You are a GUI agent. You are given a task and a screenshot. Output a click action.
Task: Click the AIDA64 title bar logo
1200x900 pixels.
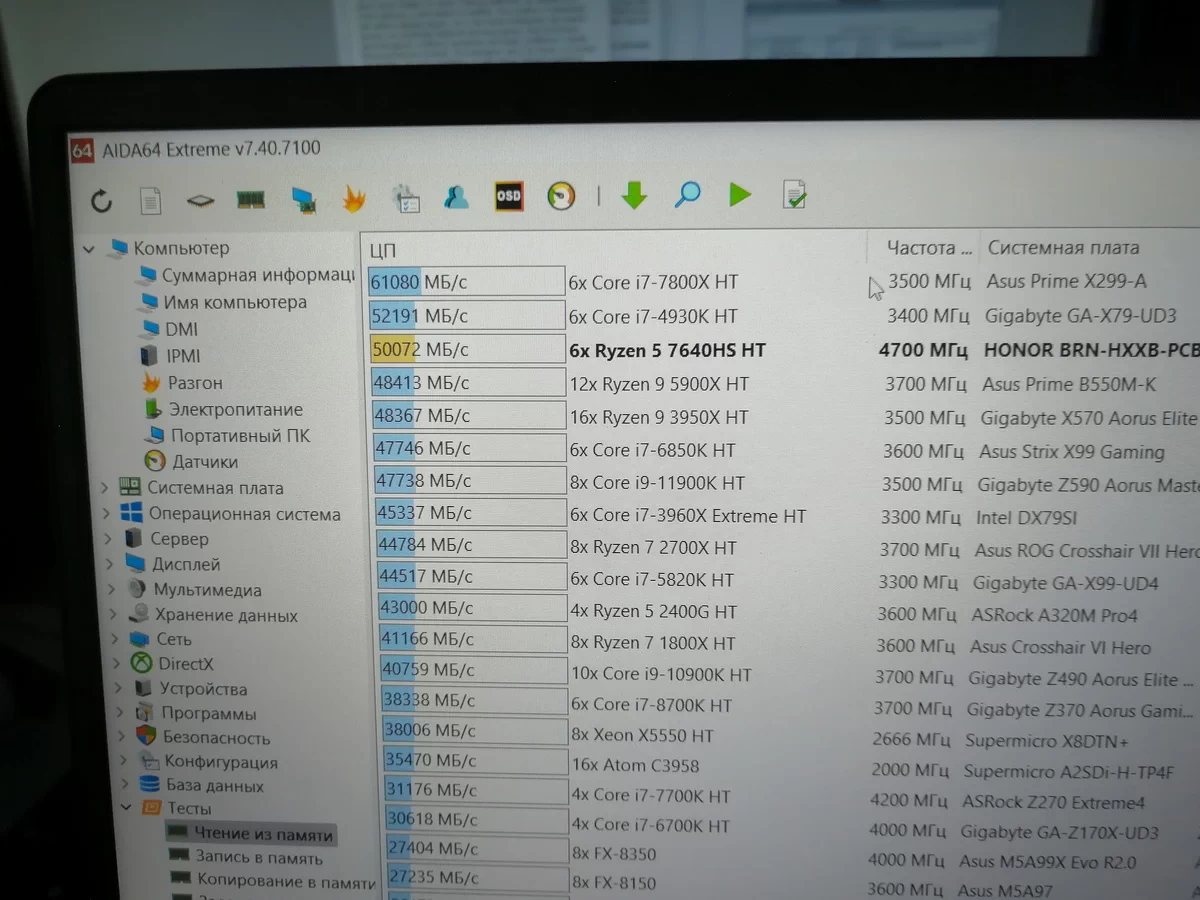(x=82, y=150)
